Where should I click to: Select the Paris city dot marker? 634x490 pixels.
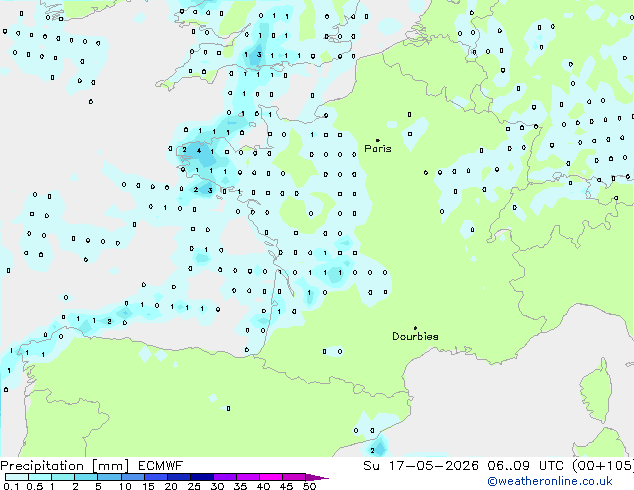tap(378, 140)
